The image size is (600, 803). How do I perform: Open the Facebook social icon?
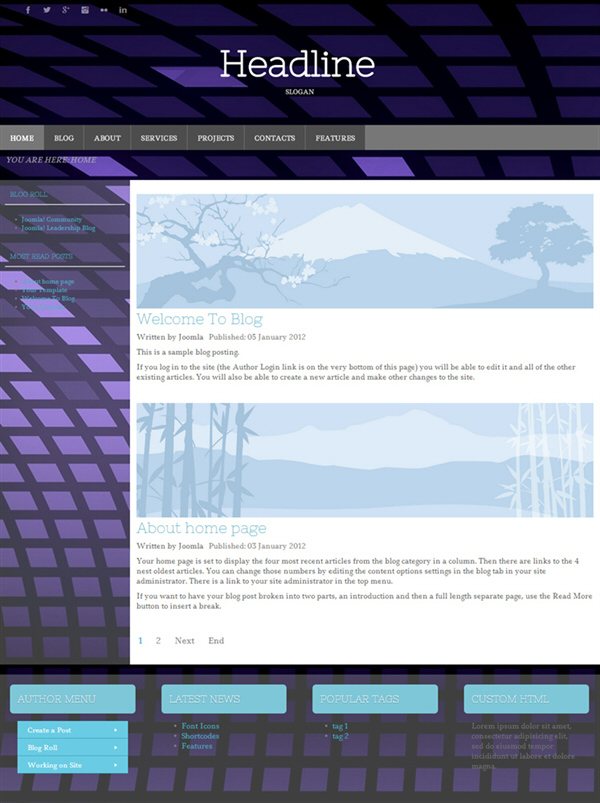pos(28,10)
